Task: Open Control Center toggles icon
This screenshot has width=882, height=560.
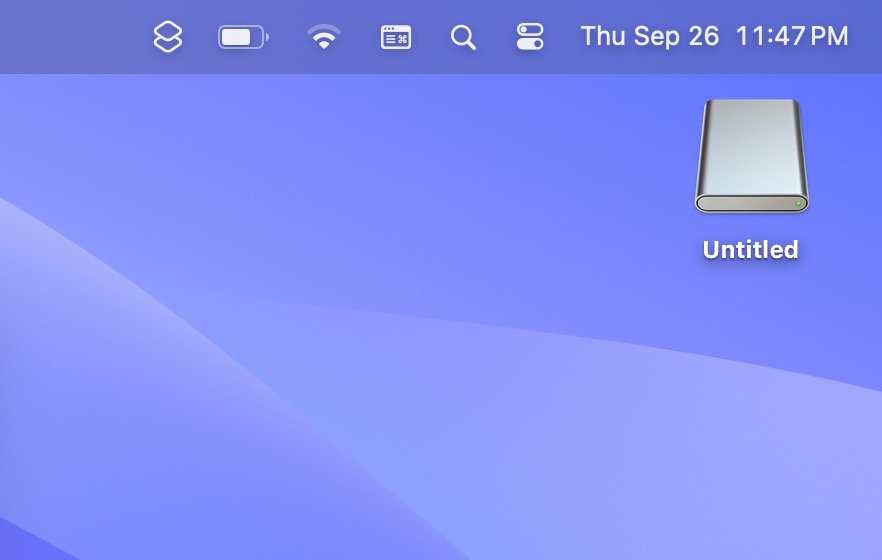Action: [x=530, y=37]
